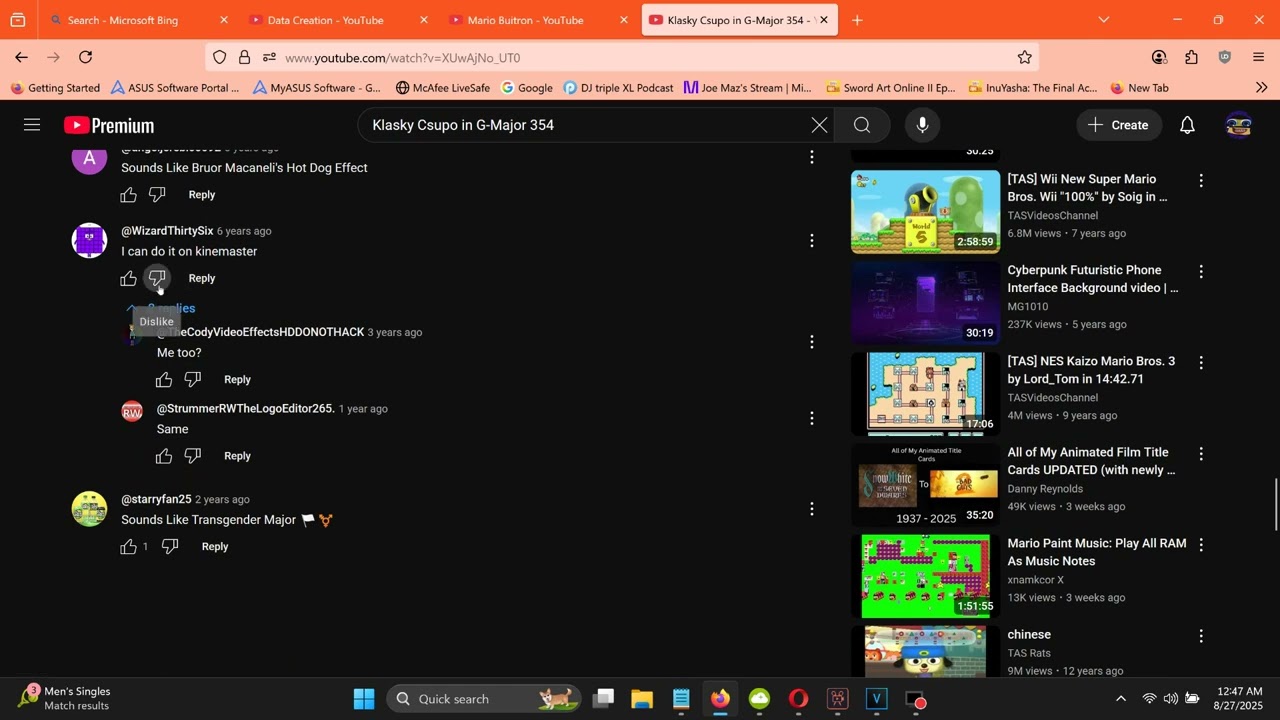
Task: Like the 'Same' reply
Action: pos(164,456)
